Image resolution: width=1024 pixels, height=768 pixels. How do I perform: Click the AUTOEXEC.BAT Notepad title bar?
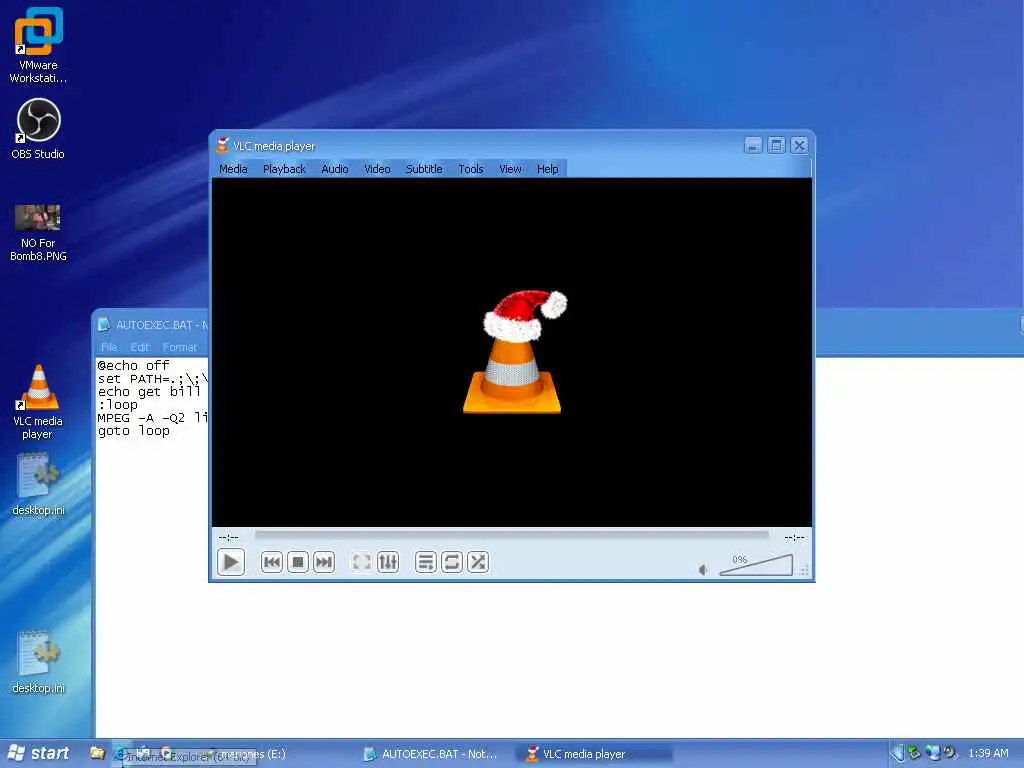pos(153,325)
